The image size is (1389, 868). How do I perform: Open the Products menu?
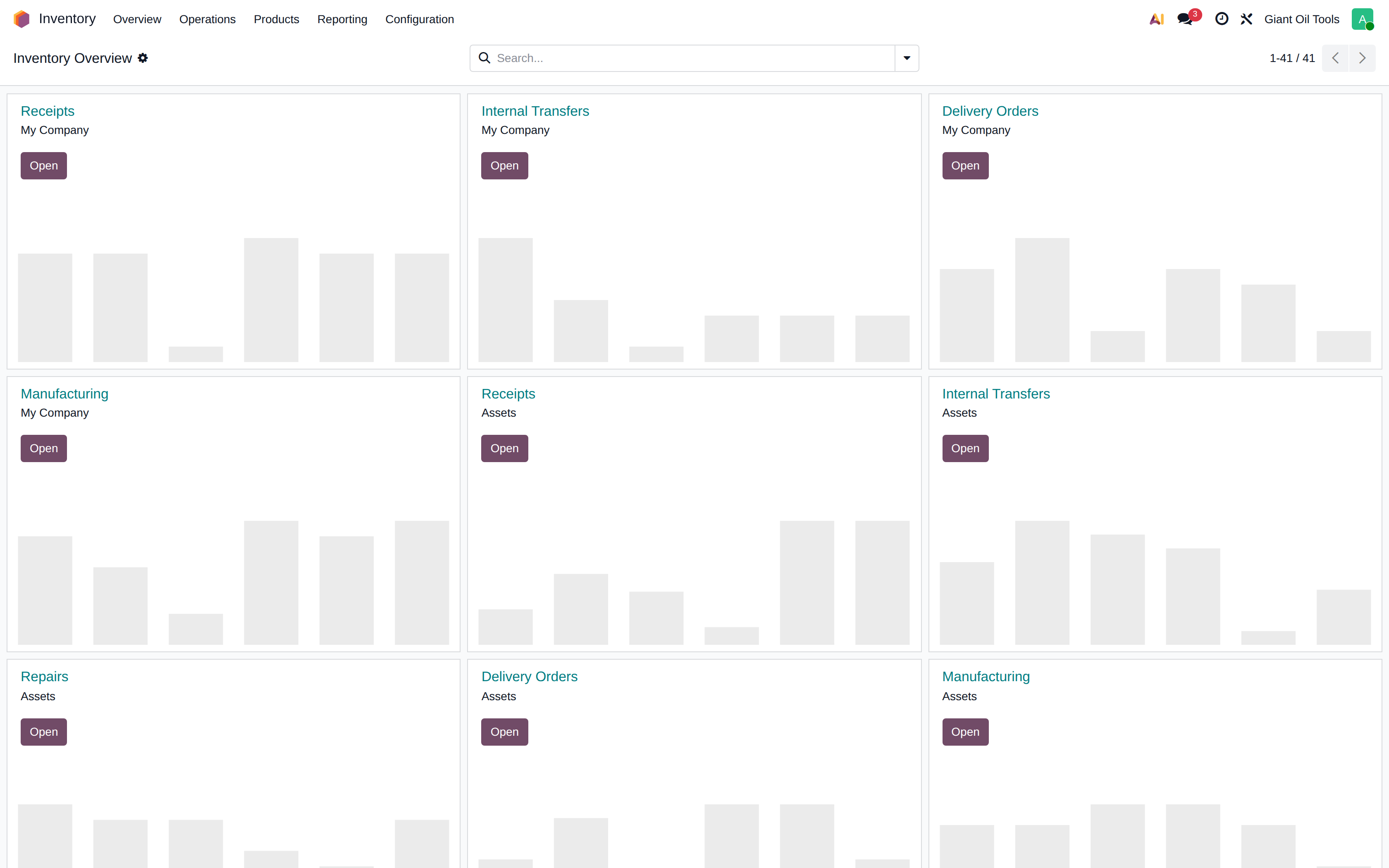276,19
